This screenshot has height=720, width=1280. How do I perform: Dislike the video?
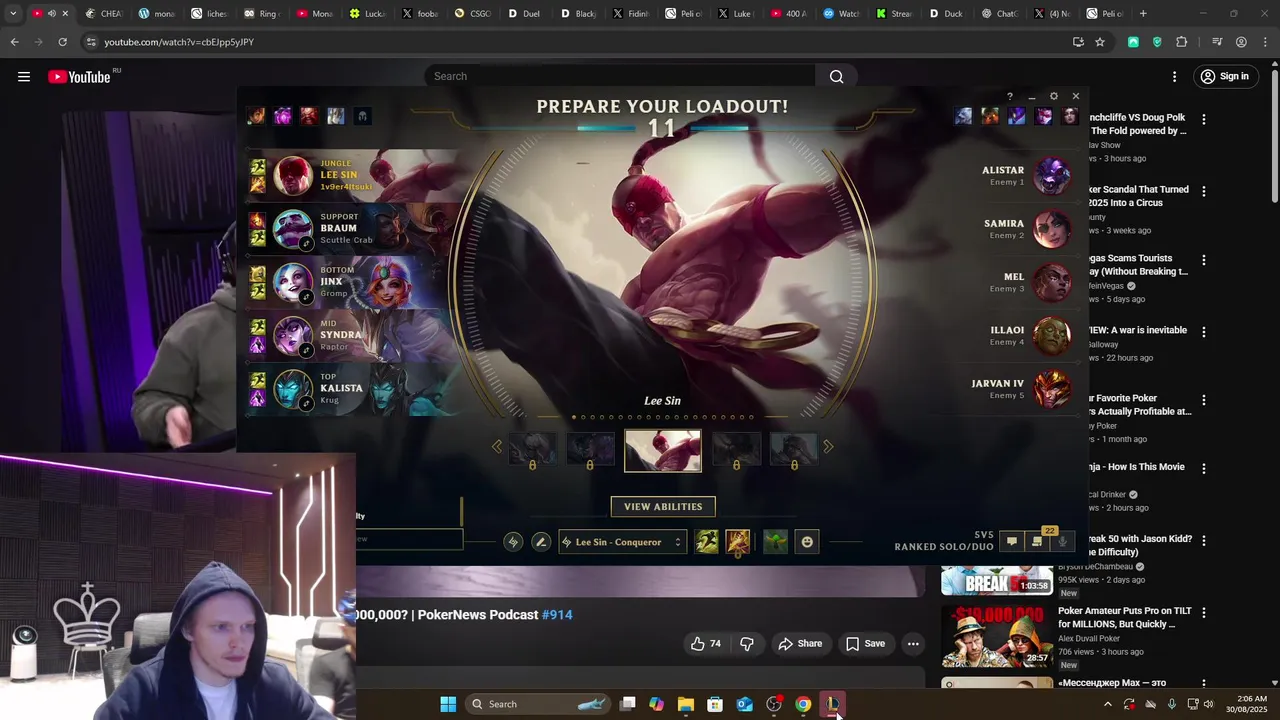(747, 644)
